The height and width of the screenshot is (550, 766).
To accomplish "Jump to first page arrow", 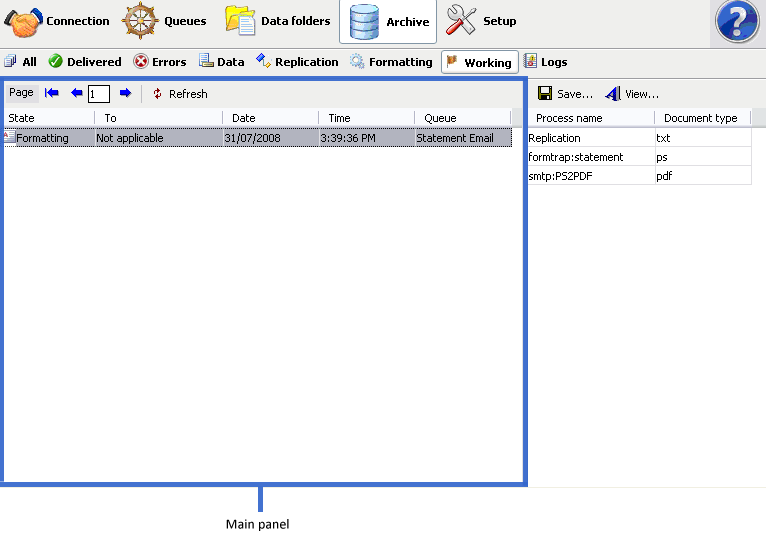I will point(52,93).
